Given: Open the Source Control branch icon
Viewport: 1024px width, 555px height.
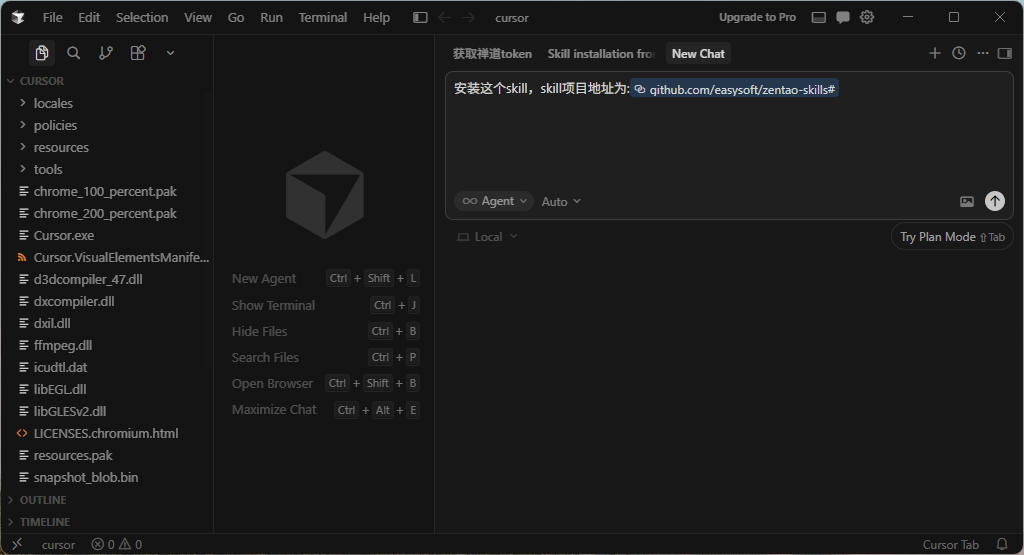Looking at the screenshot, I should 106,53.
